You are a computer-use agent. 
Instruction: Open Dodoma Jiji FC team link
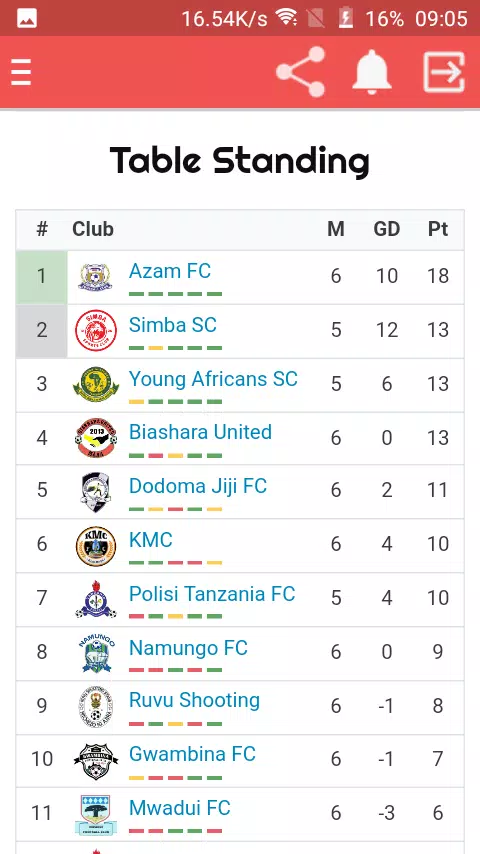tap(198, 486)
